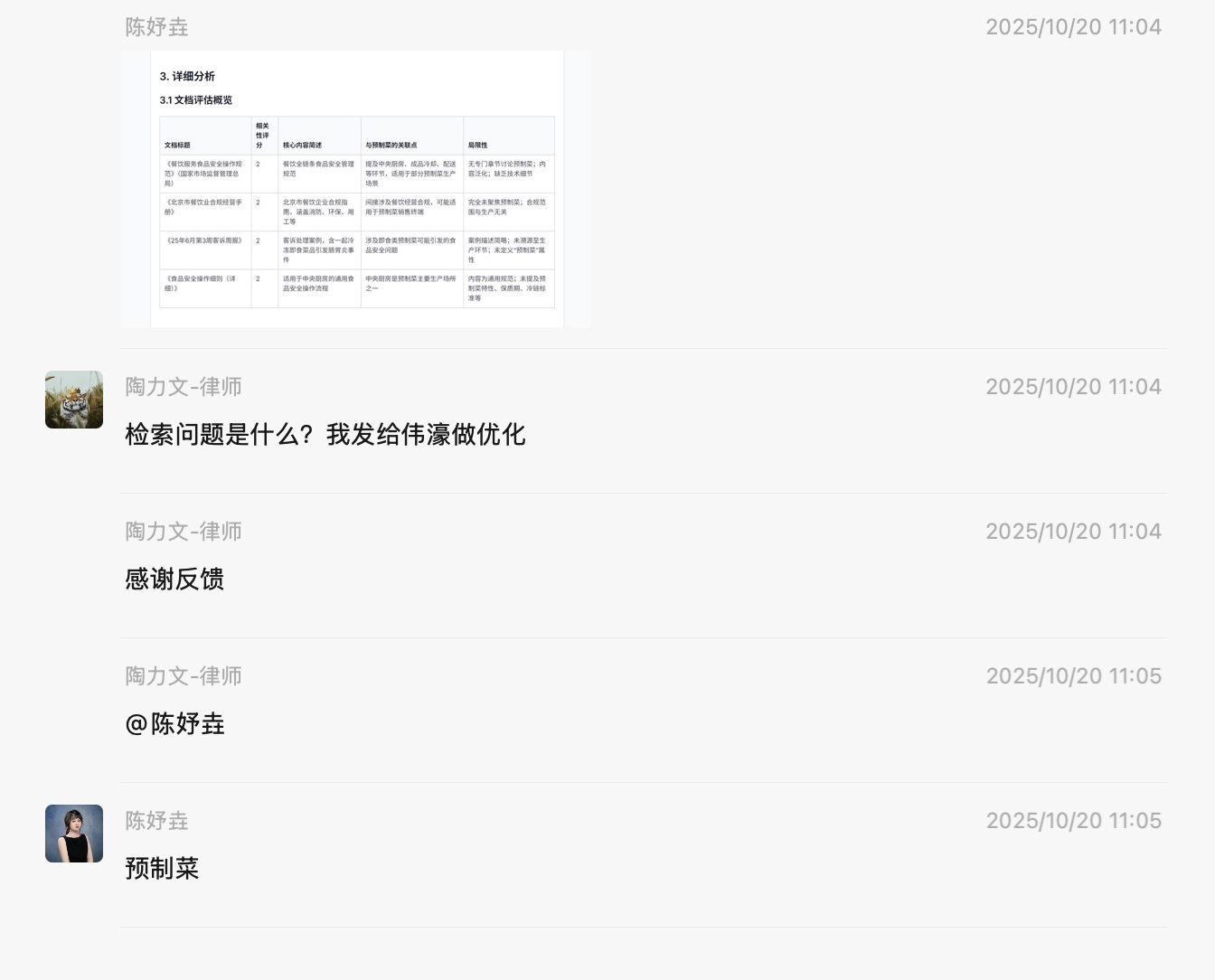Image resolution: width=1215 pixels, height=980 pixels.
Task: Click the 3.1 文档评估概览 heading in the image
Action: 196,100
